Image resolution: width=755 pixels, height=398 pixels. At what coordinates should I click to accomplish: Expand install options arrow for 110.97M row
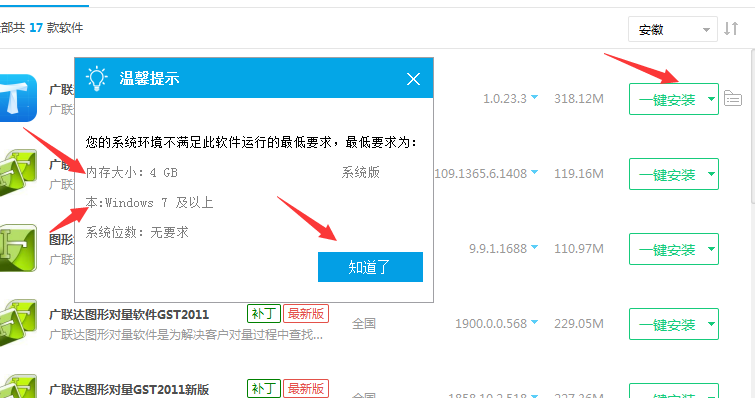tap(711, 249)
